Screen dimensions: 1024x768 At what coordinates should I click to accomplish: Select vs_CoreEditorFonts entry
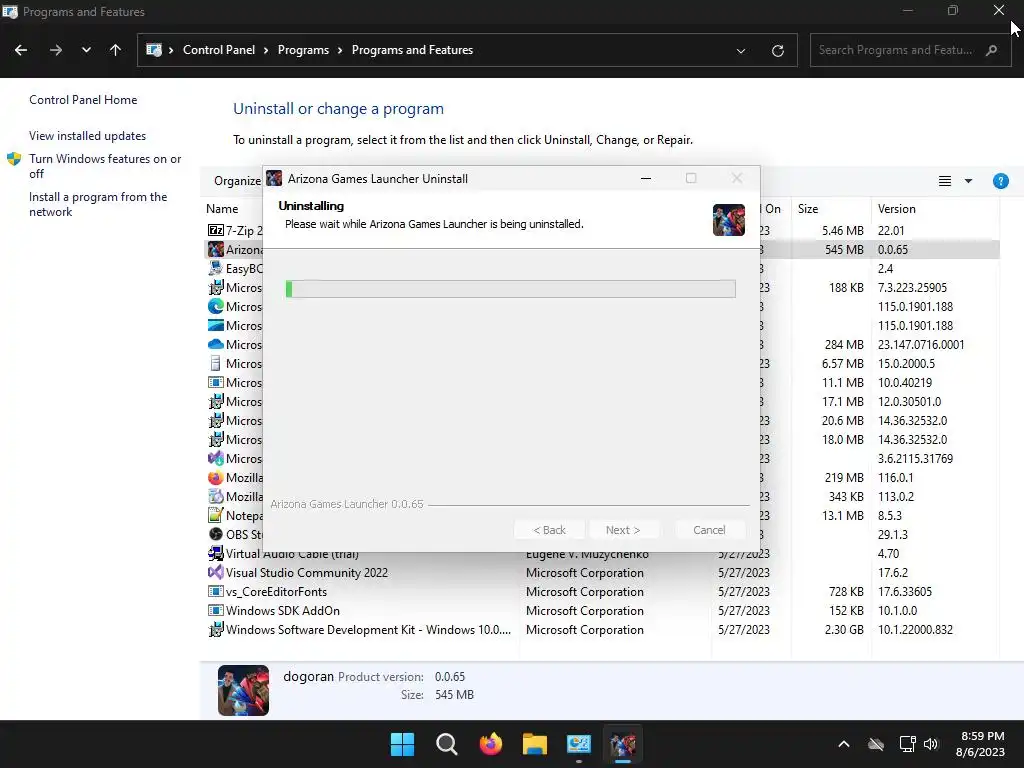(x=276, y=592)
